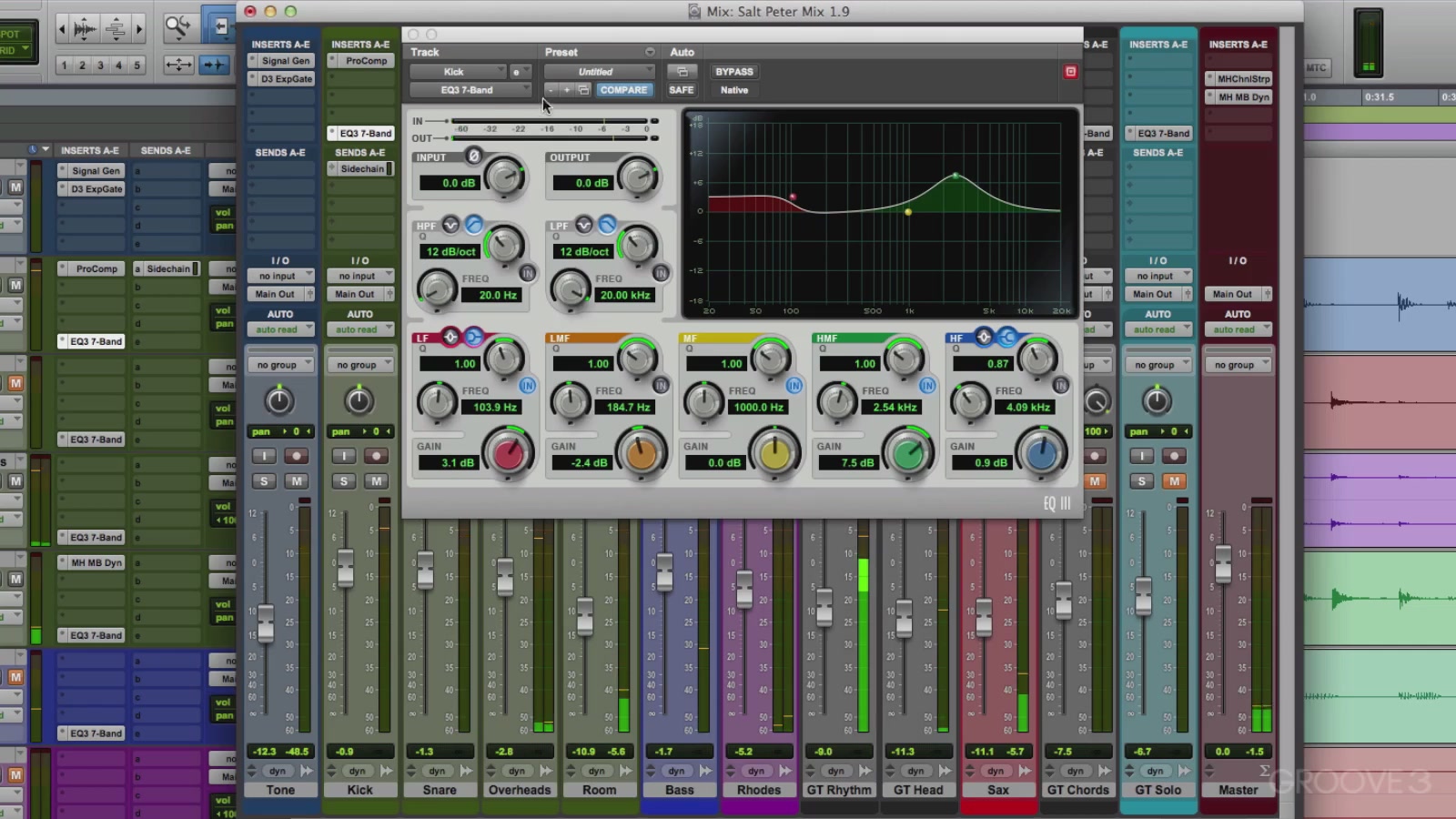This screenshot has height=819, width=1456.
Task: Open the MH MB Dyn insert on Master
Action: pyautogui.click(x=1239, y=97)
